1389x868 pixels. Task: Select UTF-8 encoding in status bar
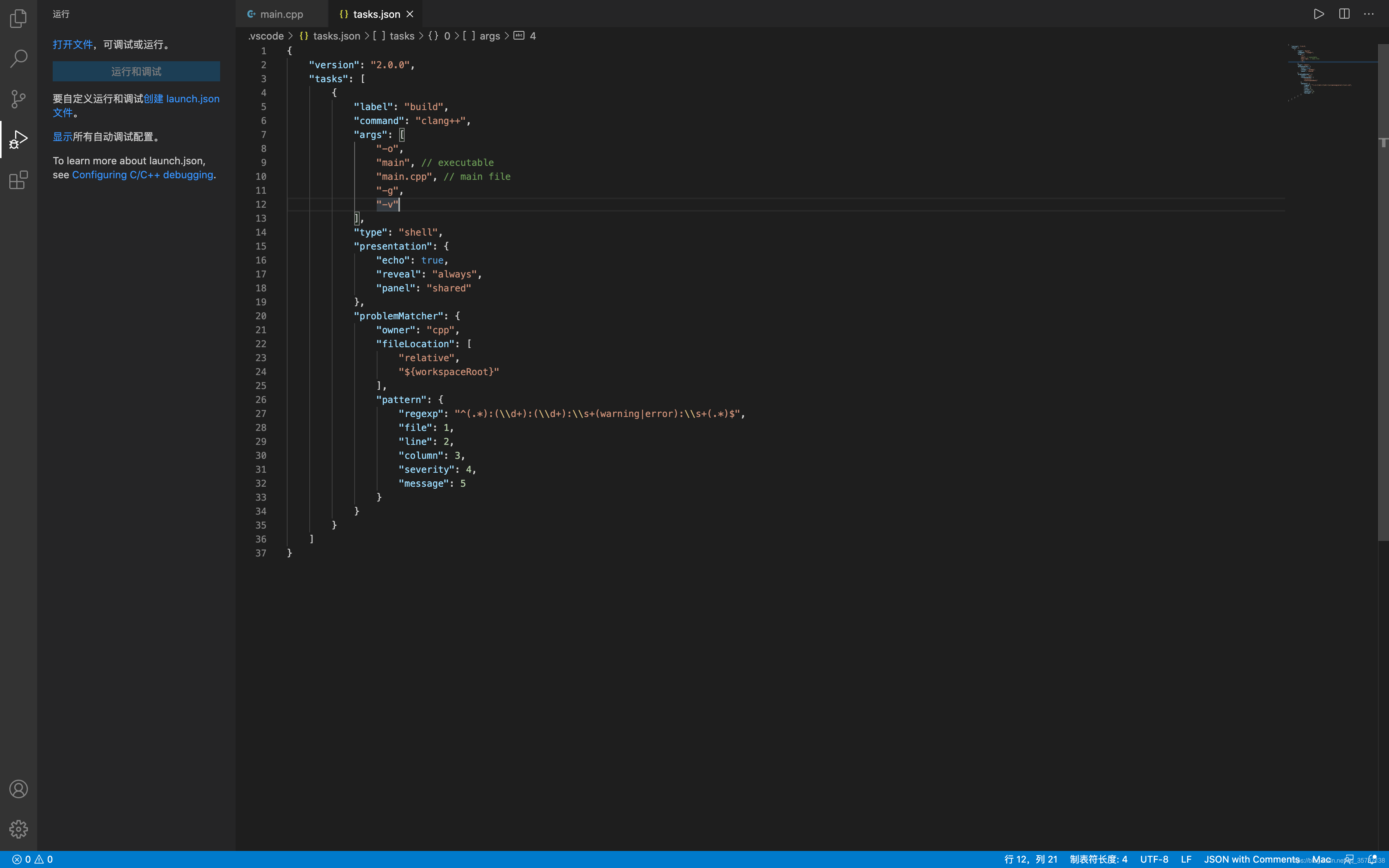[x=1154, y=859]
